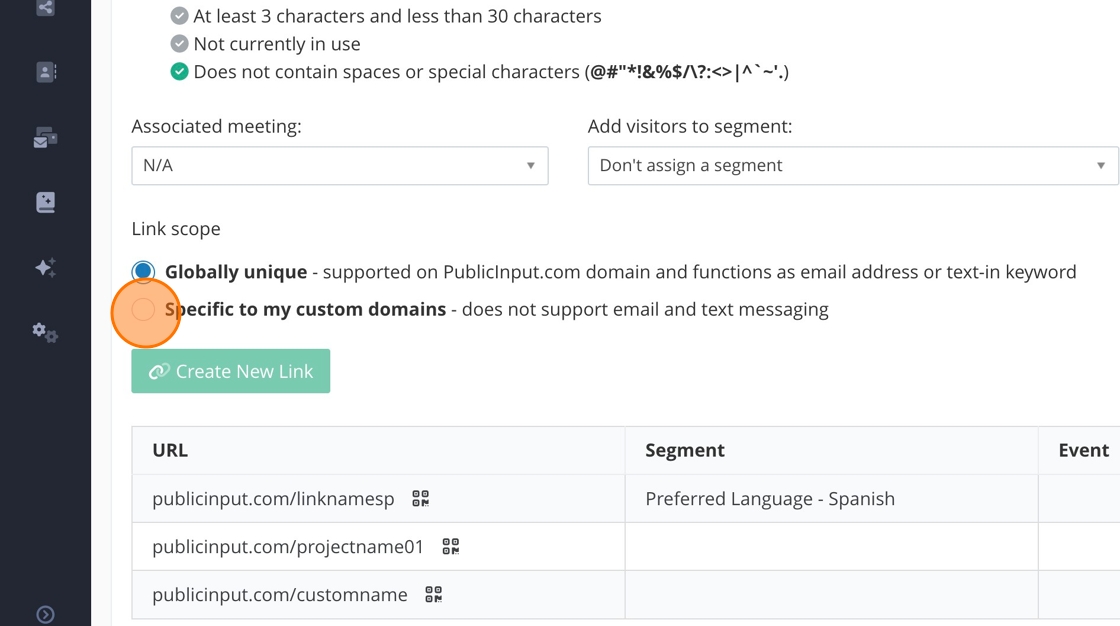Open the email communications sidebar icon
The width and height of the screenshot is (1120, 626).
[45, 138]
